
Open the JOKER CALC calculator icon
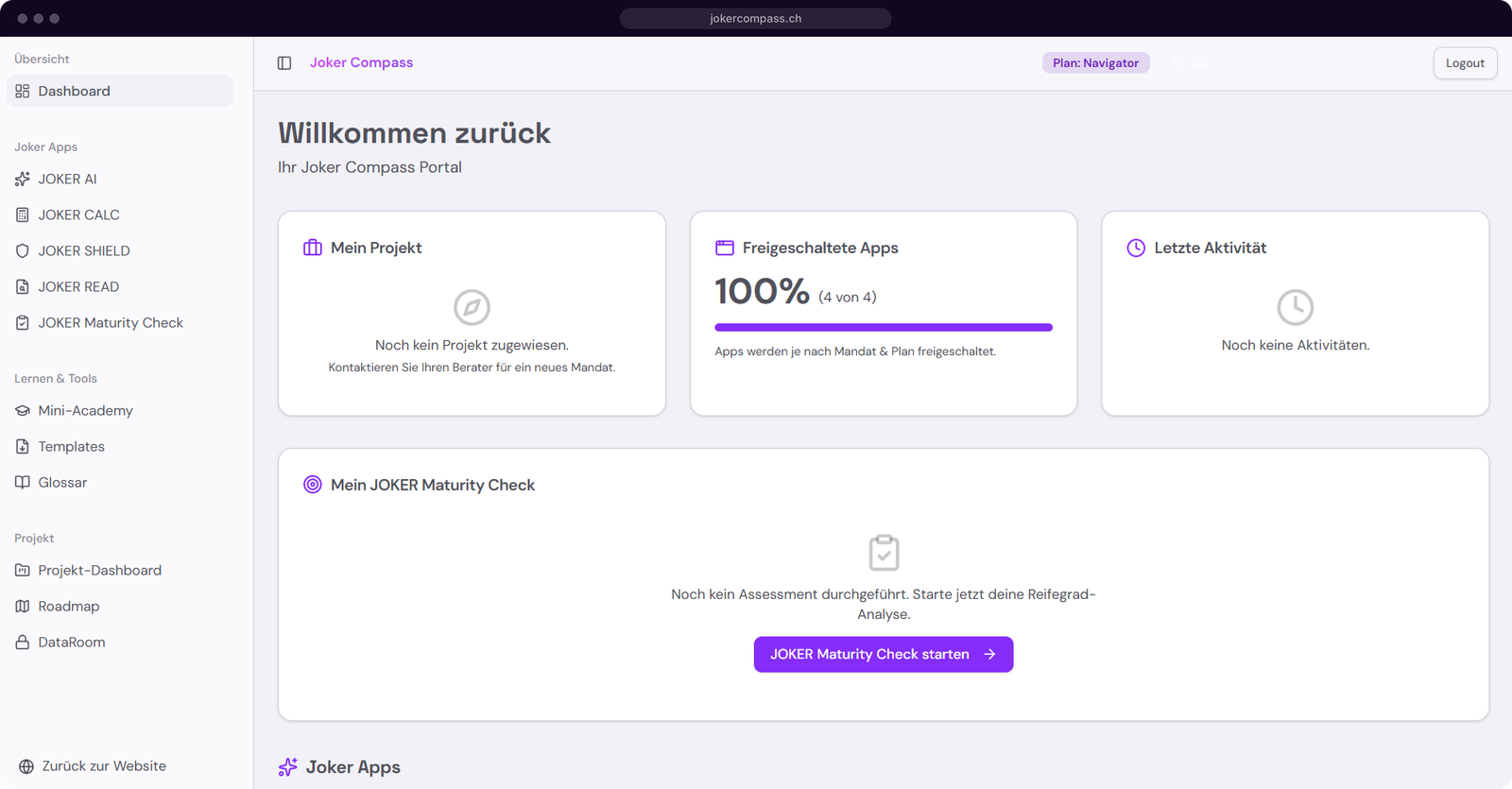[x=23, y=214]
